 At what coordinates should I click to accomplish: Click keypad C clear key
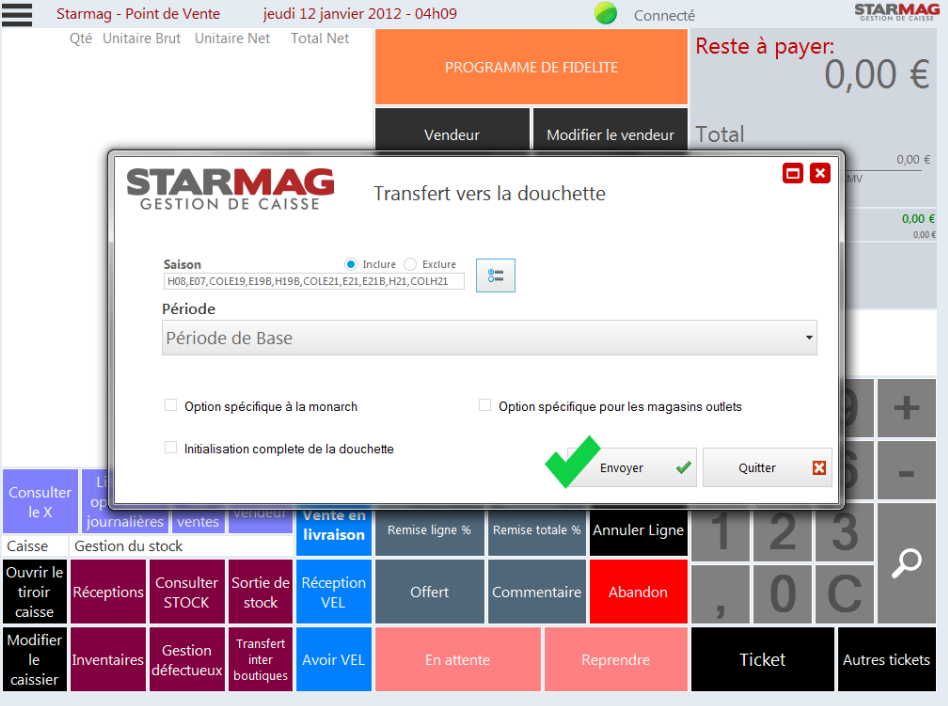pyautogui.click(x=845, y=594)
